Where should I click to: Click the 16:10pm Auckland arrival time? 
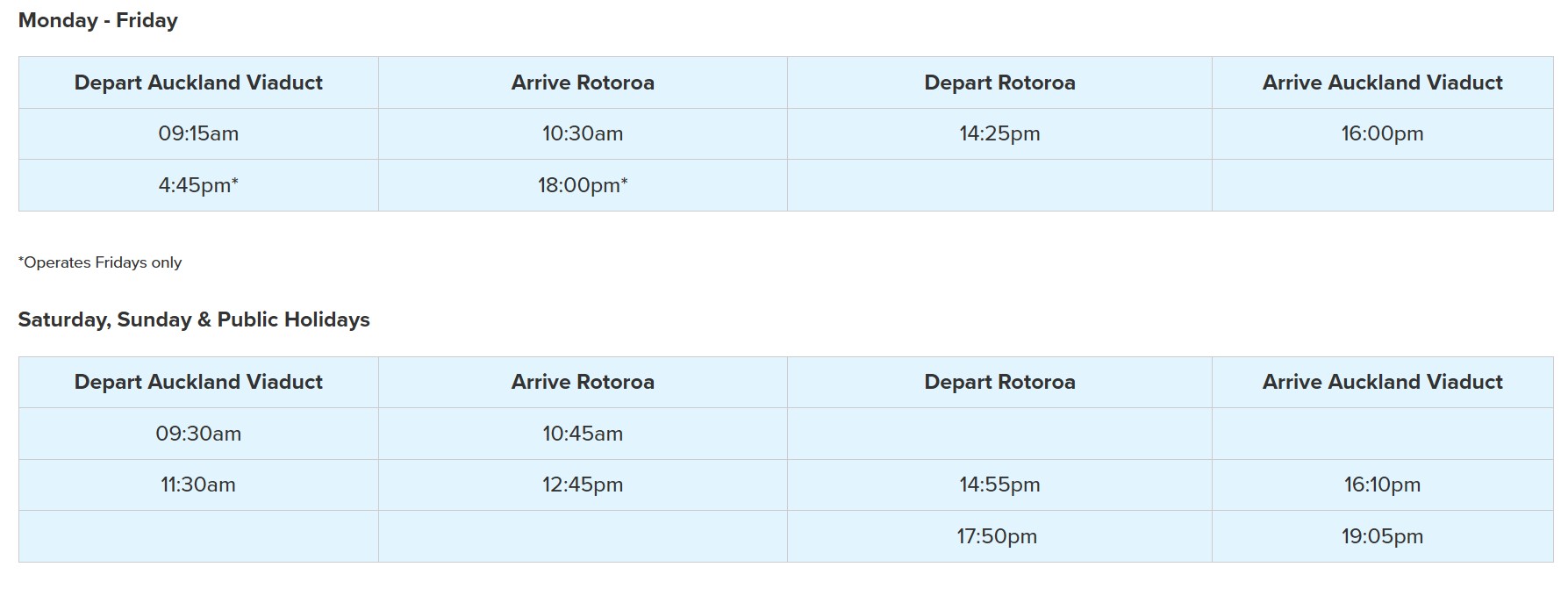(x=1382, y=484)
